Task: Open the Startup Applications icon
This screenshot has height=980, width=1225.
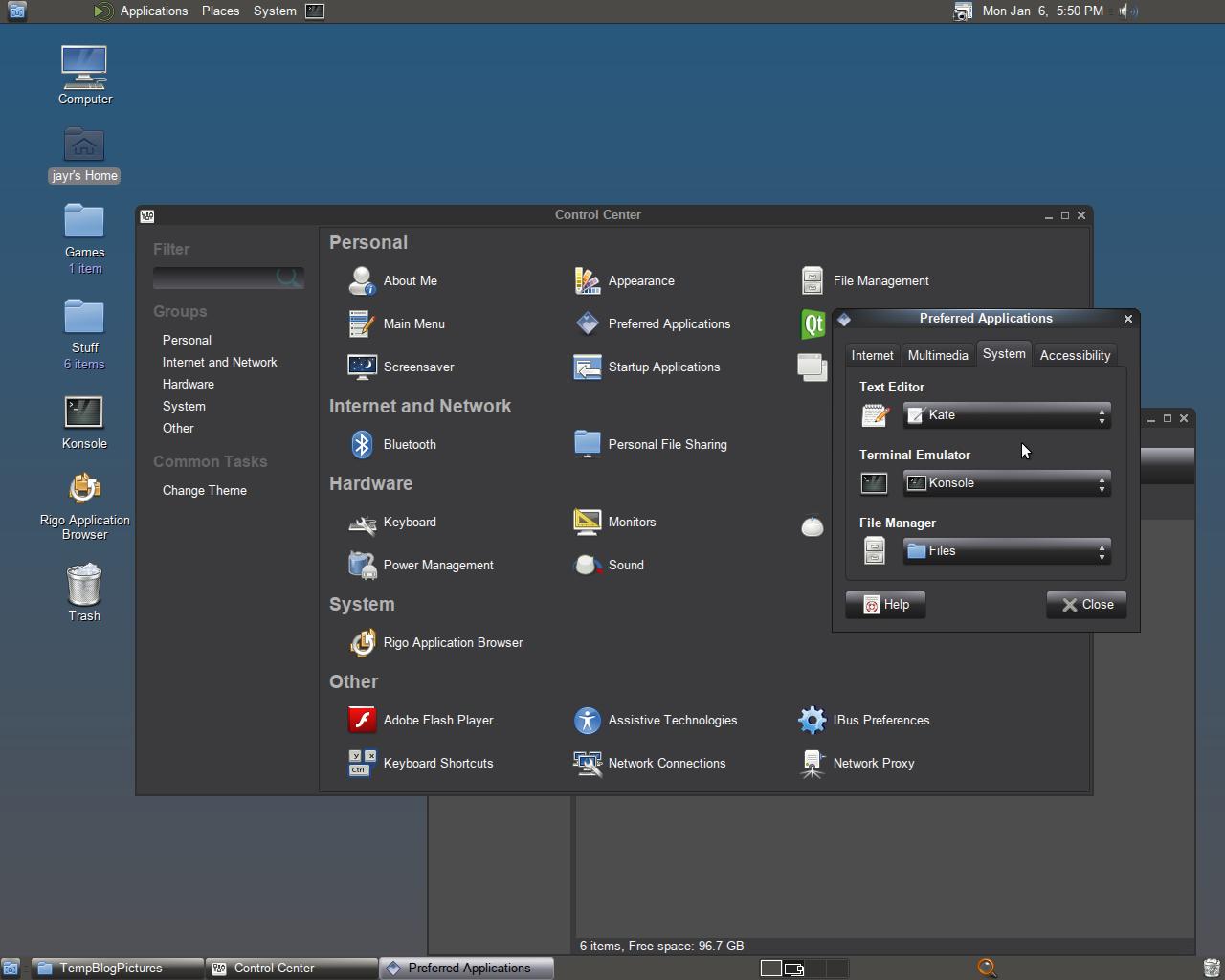Action: (587, 367)
